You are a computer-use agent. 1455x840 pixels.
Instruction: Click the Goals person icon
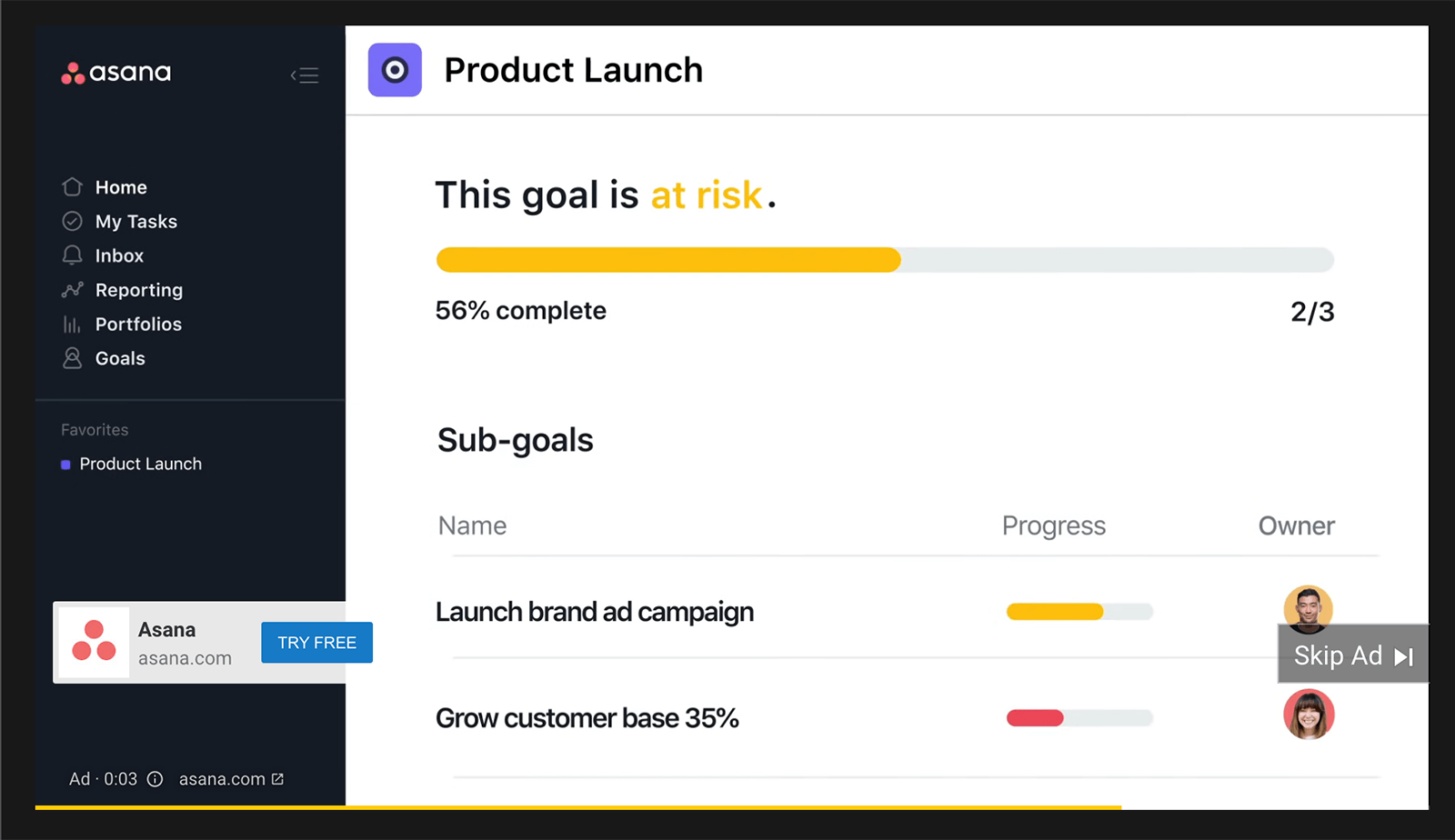(72, 358)
